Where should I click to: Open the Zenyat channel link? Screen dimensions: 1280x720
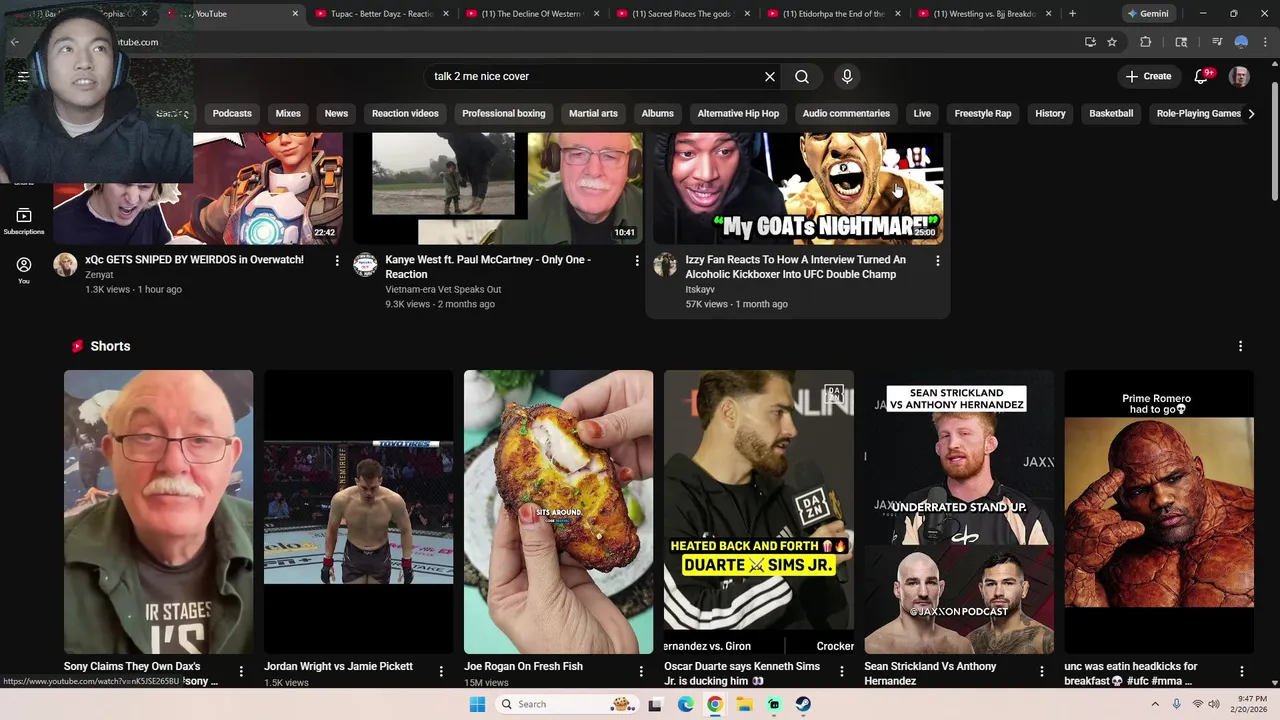pyautogui.click(x=99, y=275)
